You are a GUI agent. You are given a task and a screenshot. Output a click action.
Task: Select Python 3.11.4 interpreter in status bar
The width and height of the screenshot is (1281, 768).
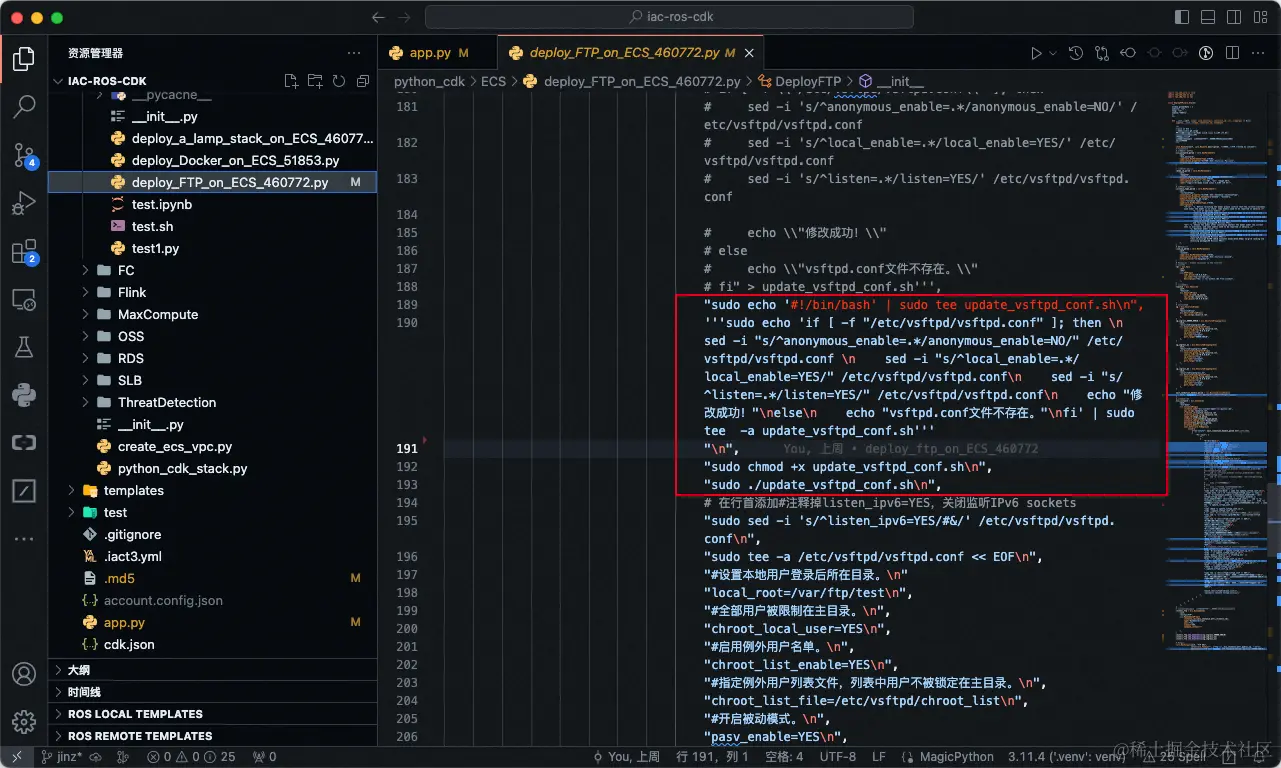coord(1068,757)
